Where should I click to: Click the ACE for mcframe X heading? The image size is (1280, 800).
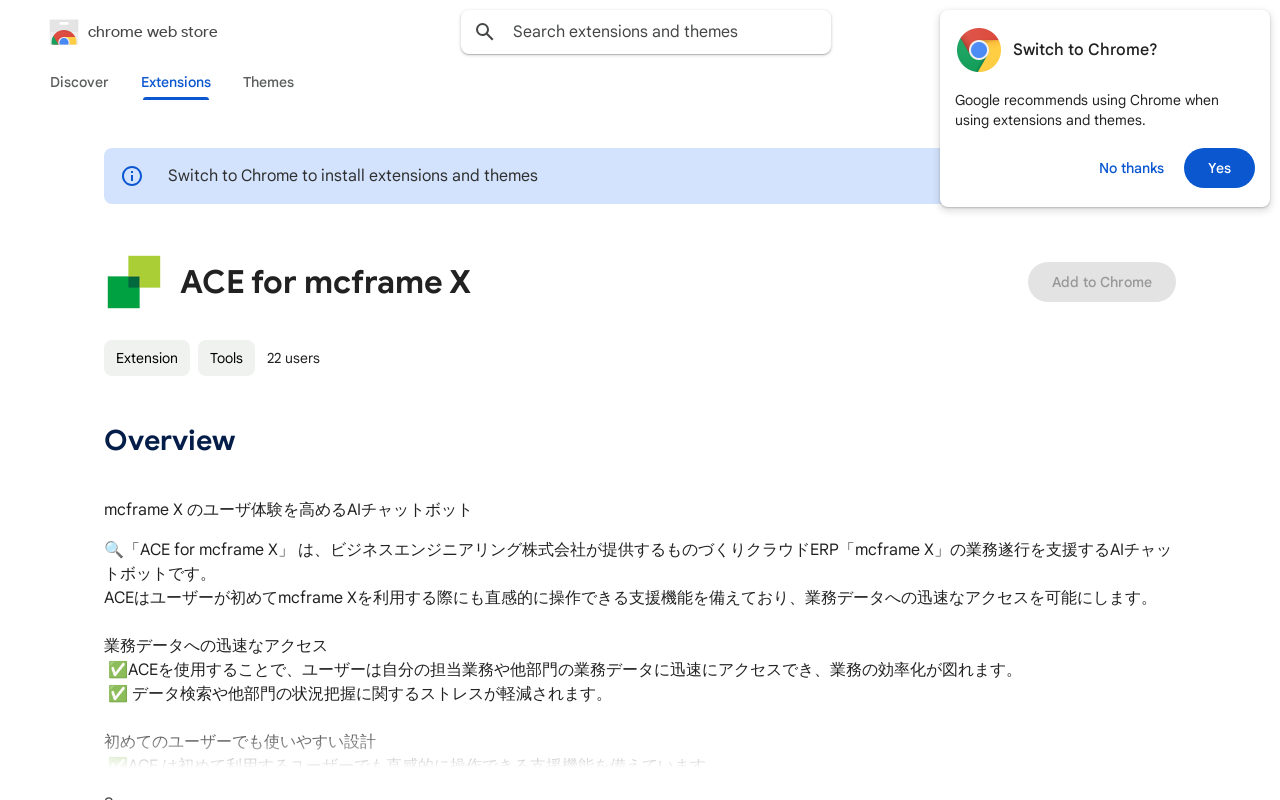[325, 282]
